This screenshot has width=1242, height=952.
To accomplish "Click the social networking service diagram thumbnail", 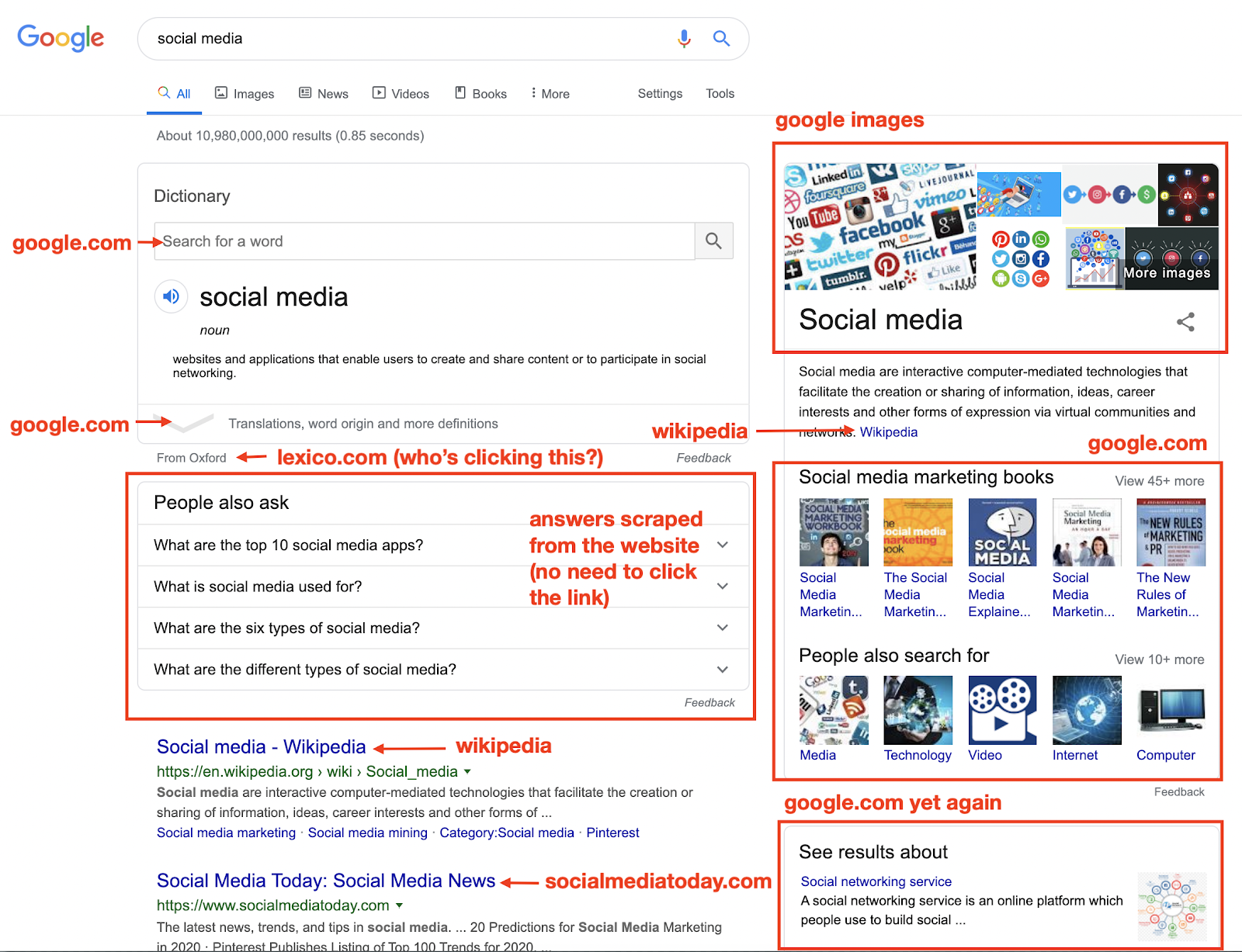I will pos(1172,905).
